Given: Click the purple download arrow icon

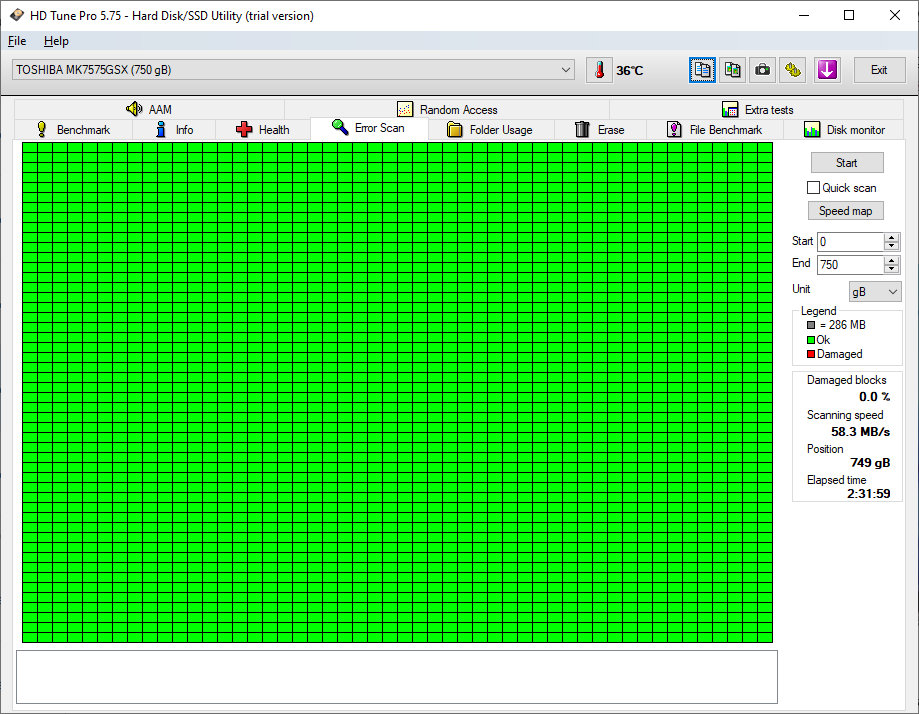Looking at the screenshot, I should 827,70.
